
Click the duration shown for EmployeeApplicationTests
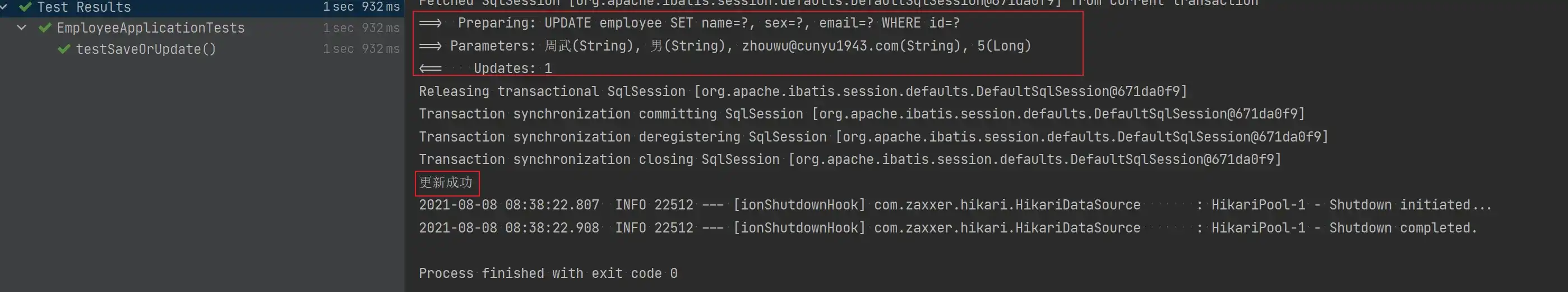362,28
